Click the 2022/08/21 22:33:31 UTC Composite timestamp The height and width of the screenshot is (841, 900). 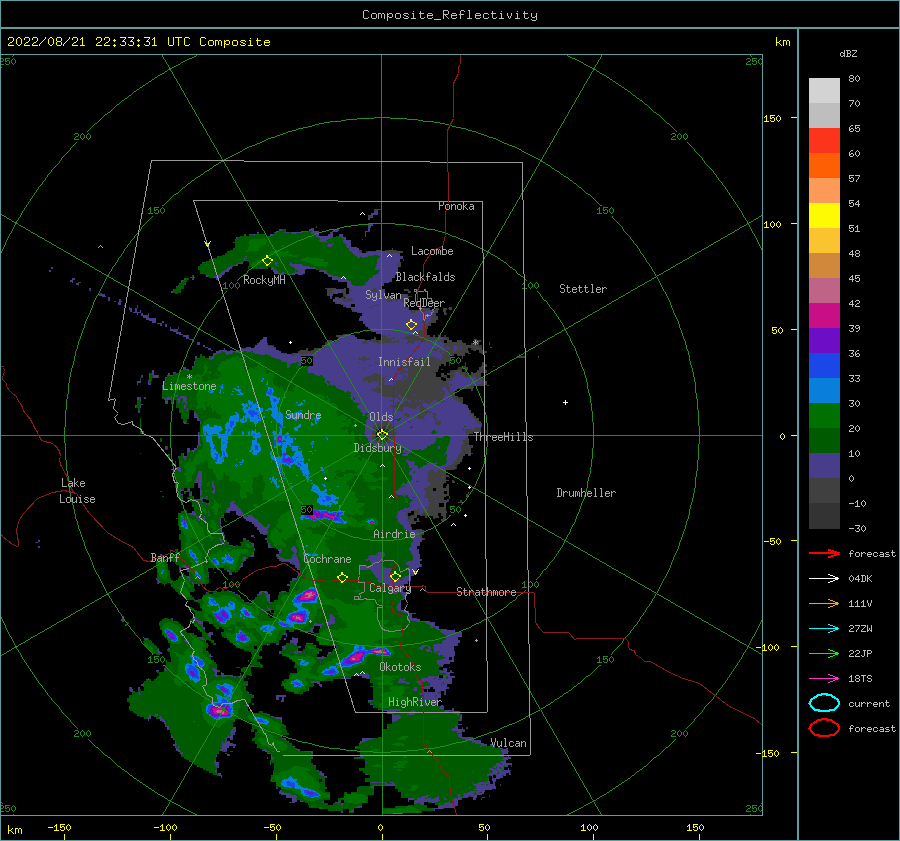(x=138, y=42)
